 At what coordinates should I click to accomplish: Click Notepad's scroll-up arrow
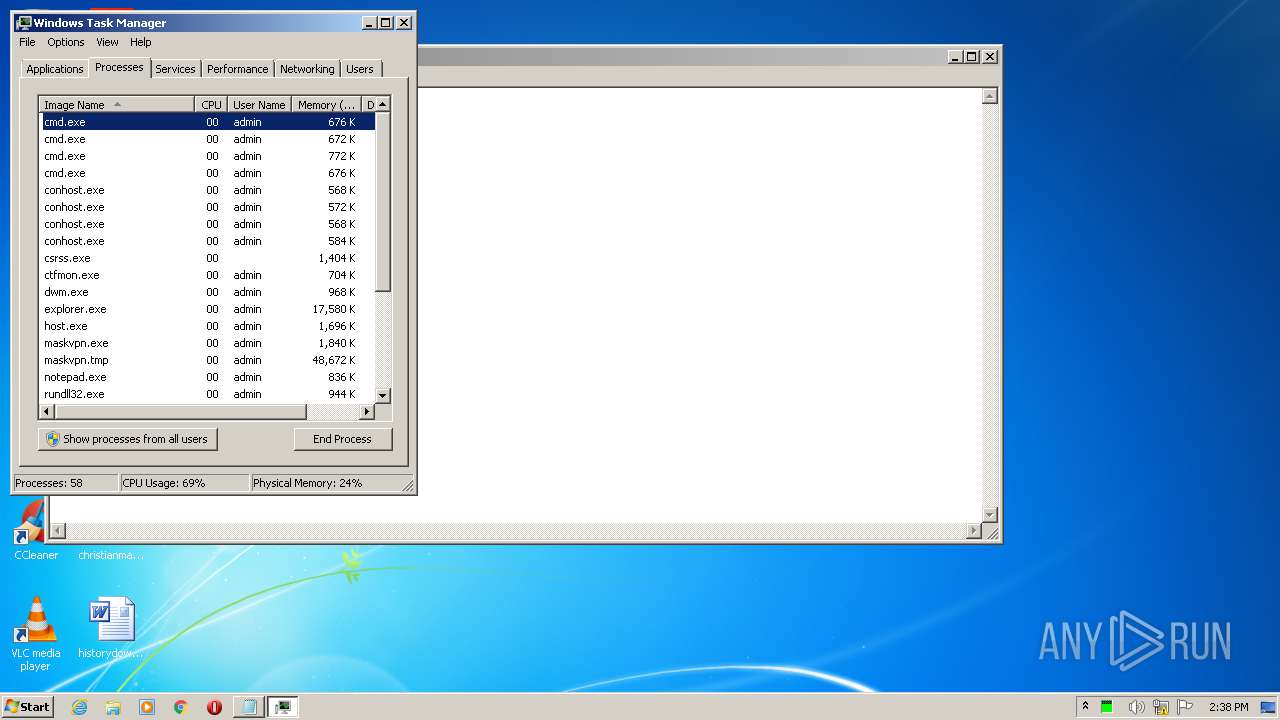tap(990, 96)
